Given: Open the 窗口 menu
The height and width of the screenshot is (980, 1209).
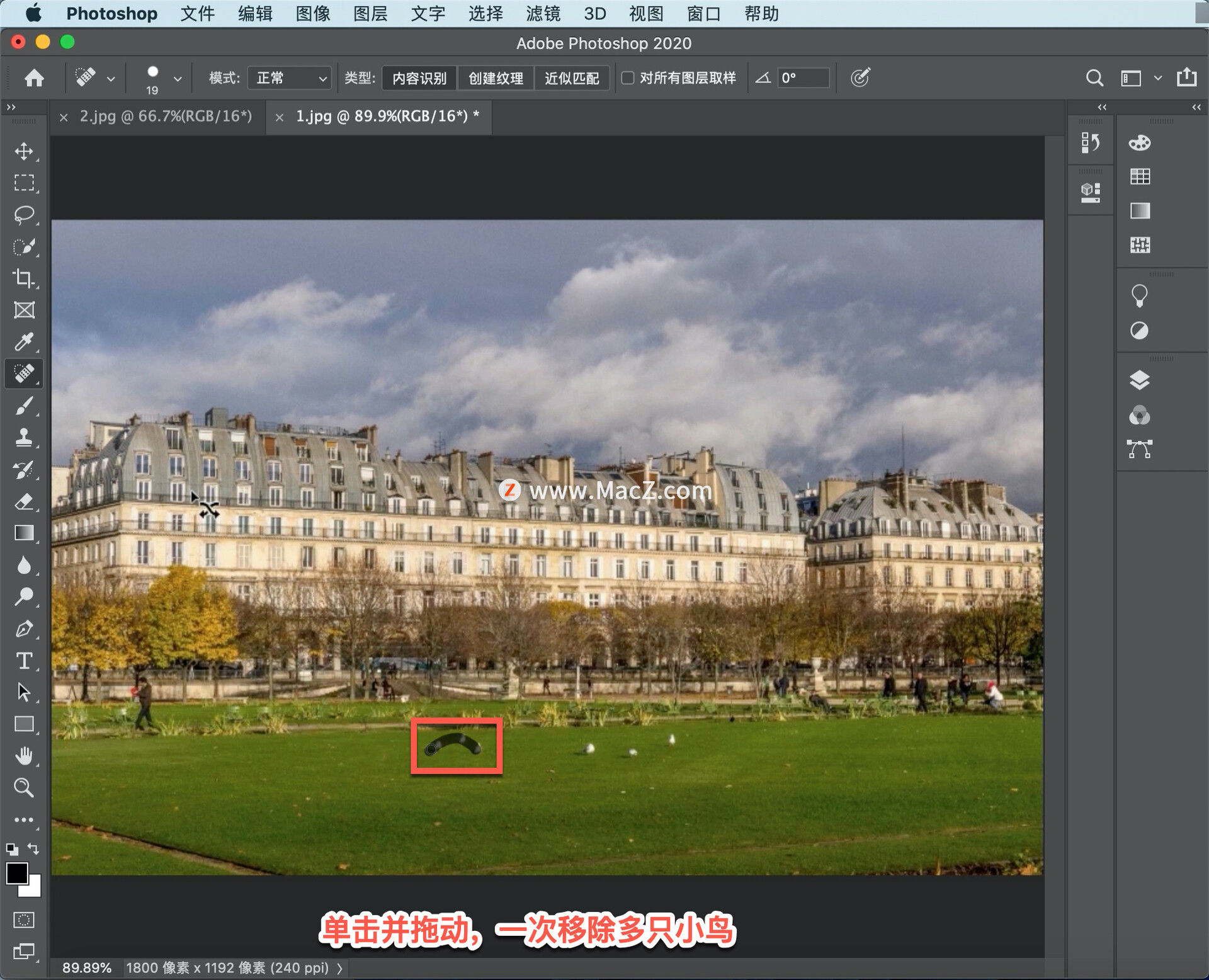Looking at the screenshot, I should pos(703,13).
